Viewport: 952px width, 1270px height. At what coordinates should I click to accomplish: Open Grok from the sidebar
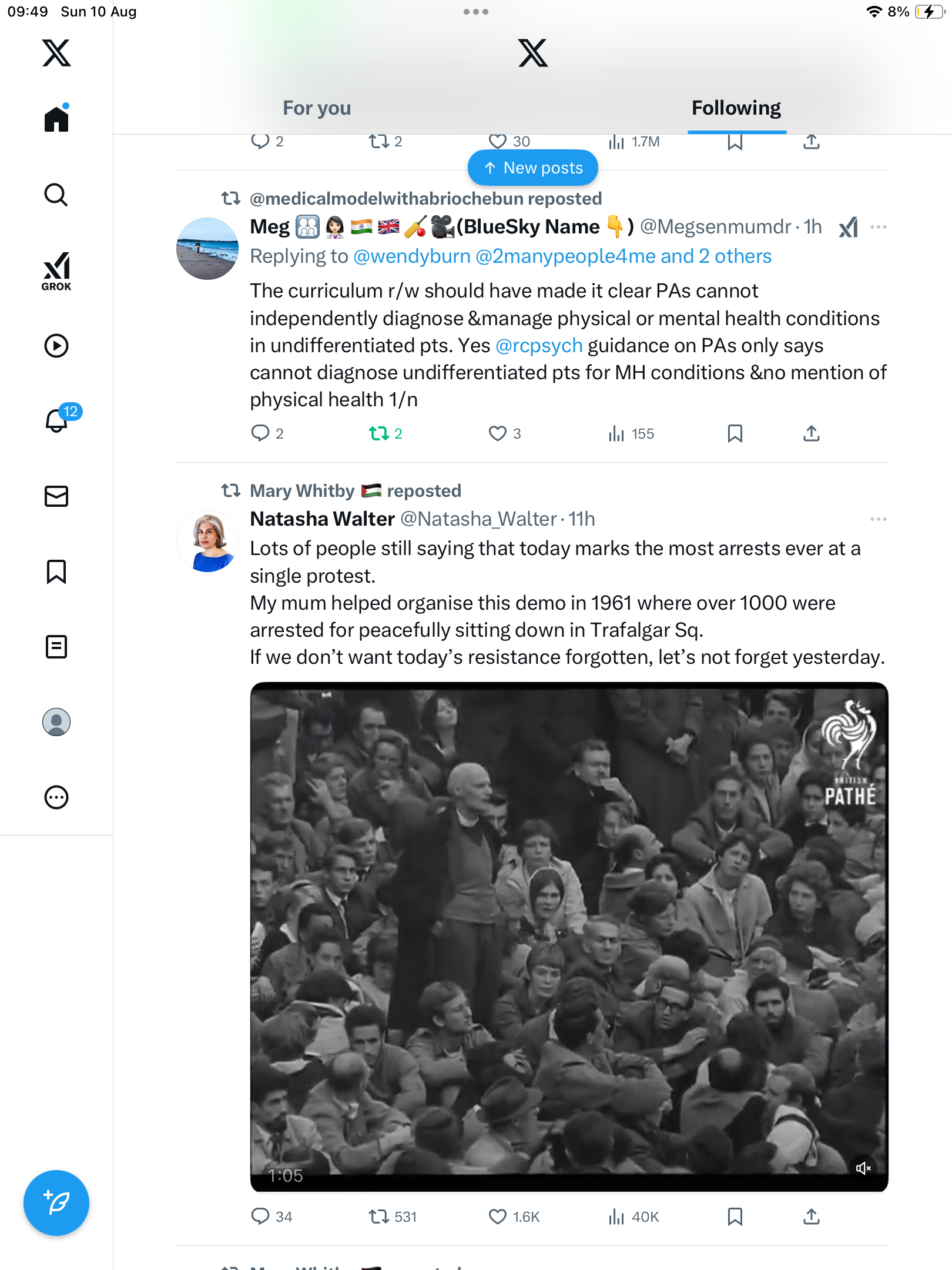56,271
